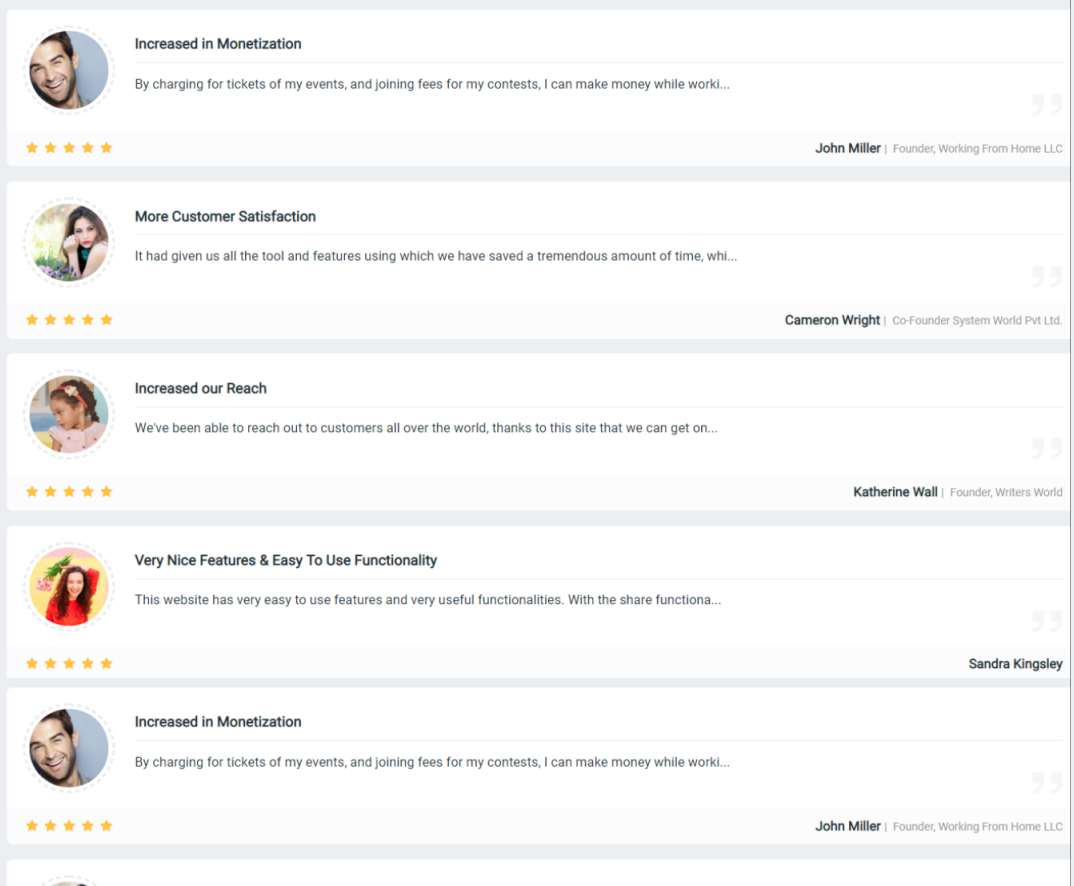Click Sandra Kingsley's profile picture
The image size is (1074, 886).
(x=69, y=586)
